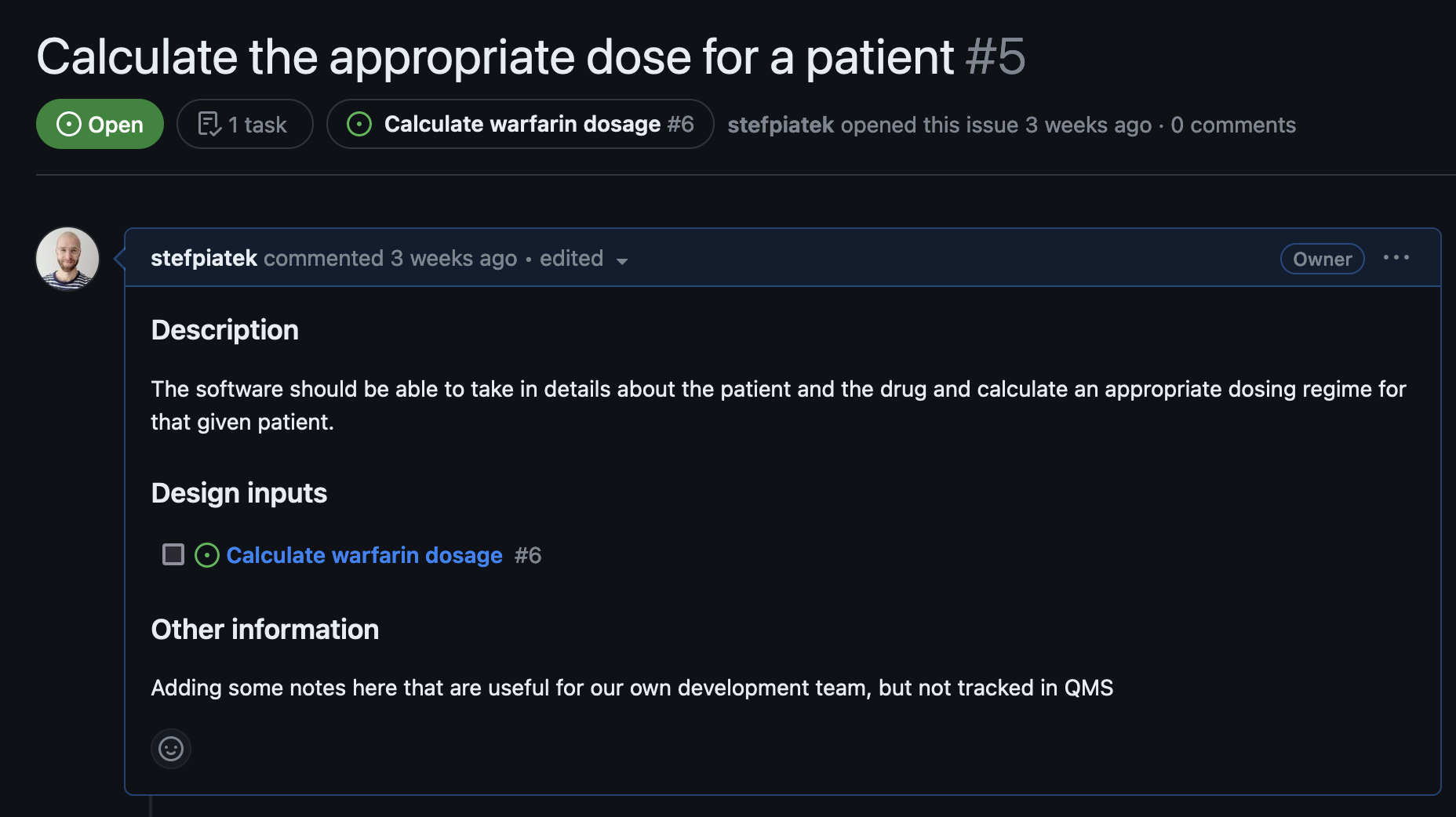Expand the edited history dropdown arrow

click(622, 261)
